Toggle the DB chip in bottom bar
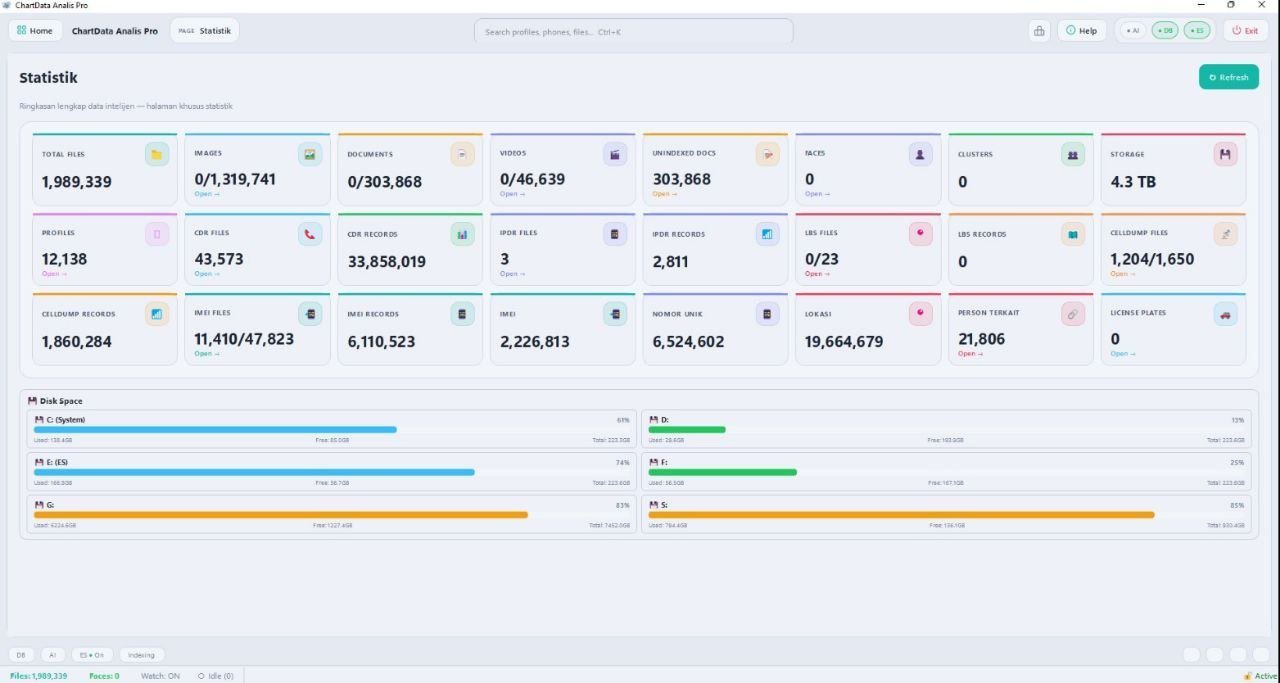 click(21, 655)
